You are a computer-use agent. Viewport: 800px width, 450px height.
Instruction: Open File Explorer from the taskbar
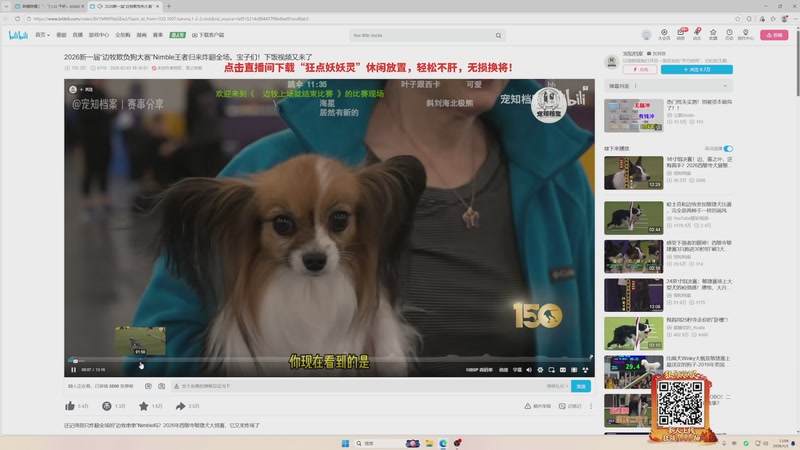[x=429, y=443]
